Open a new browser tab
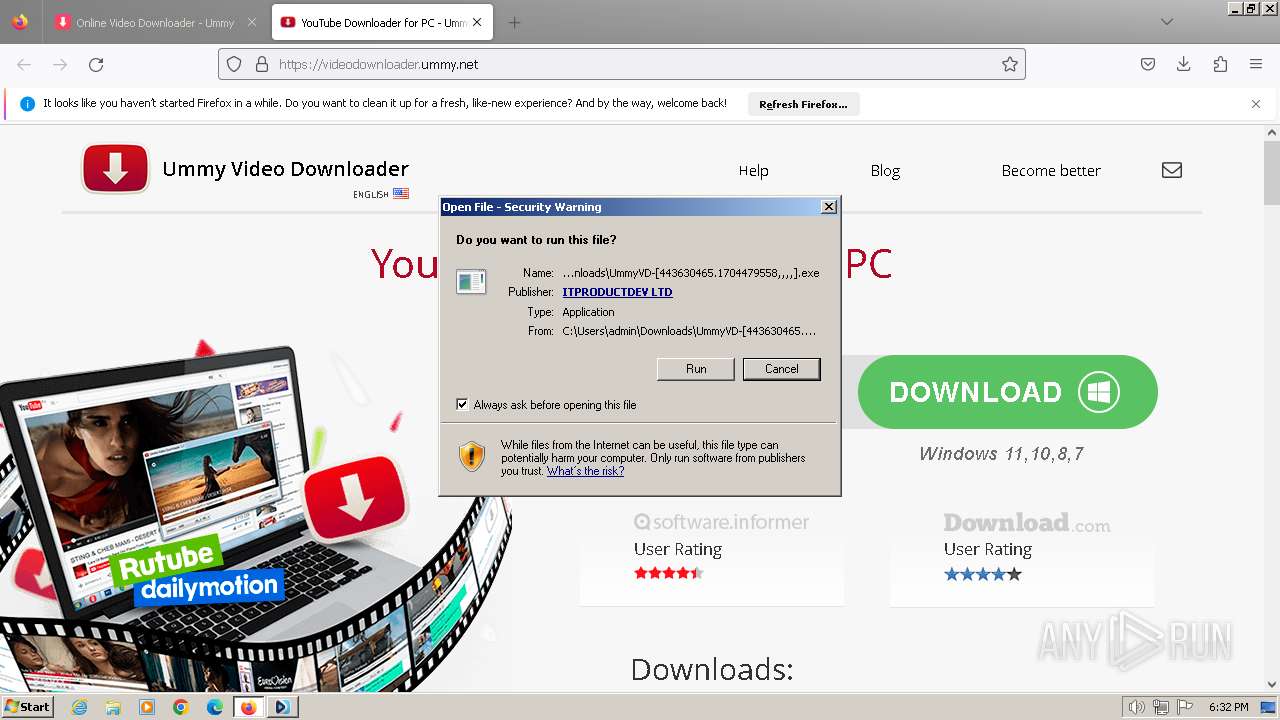 tap(514, 23)
